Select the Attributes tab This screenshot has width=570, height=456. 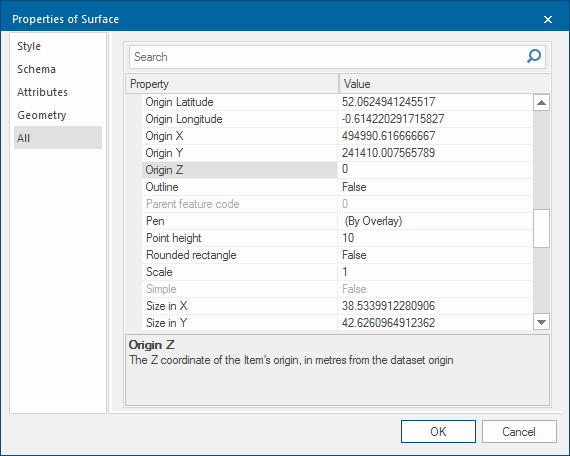point(42,92)
